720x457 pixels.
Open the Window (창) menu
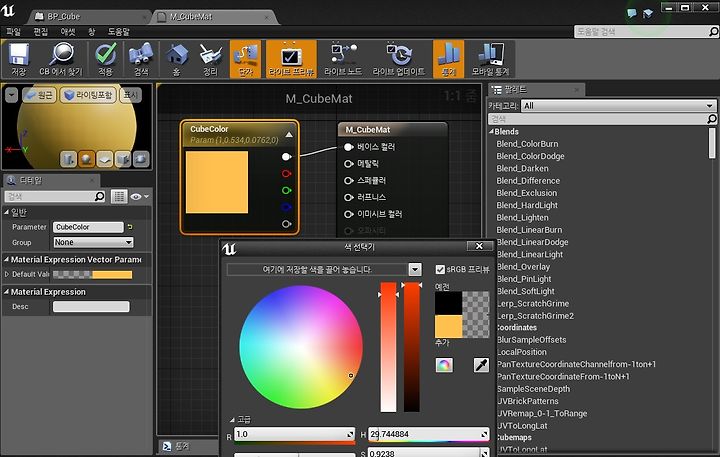click(x=91, y=32)
